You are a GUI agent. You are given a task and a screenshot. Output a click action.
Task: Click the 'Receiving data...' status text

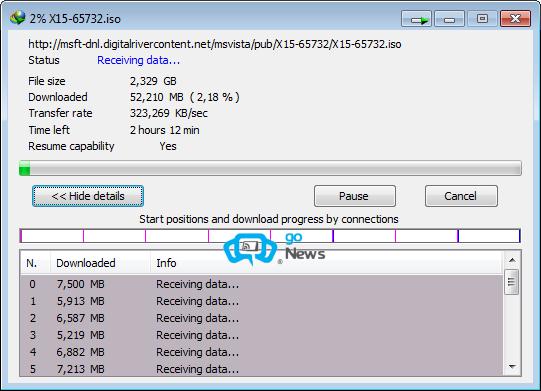[138, 60]
